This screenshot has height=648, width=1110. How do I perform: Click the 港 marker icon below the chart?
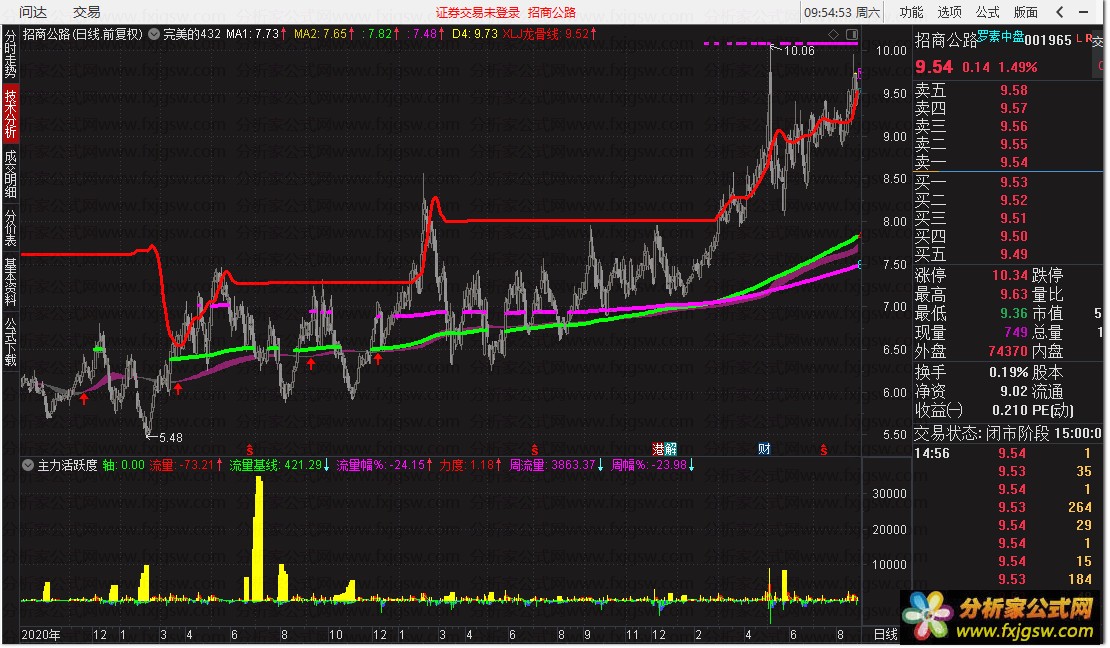pos(658,449)
